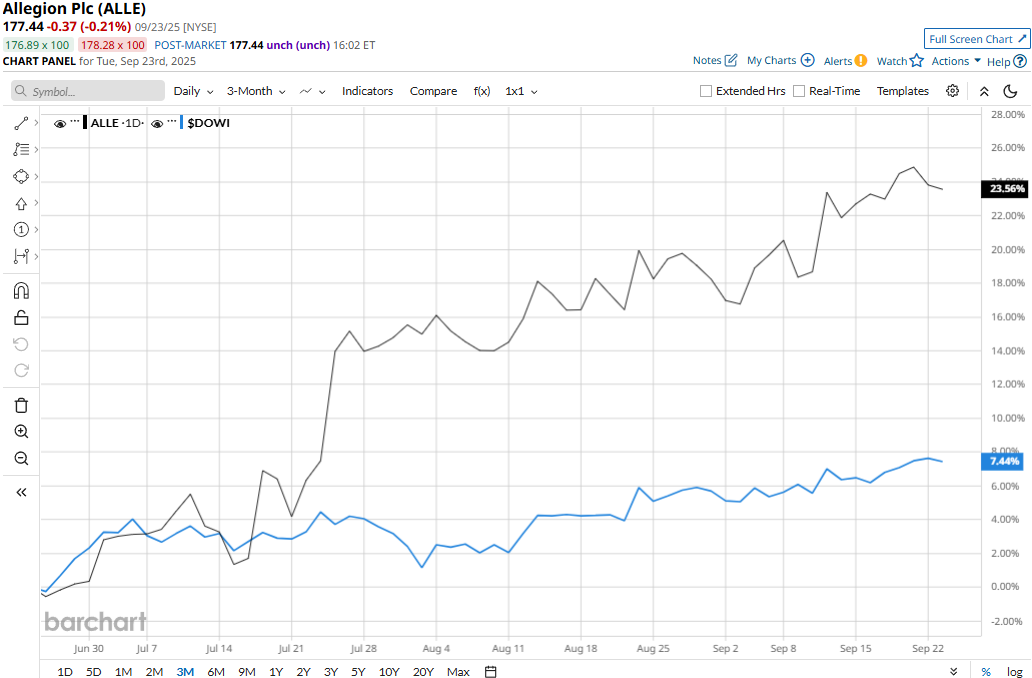The width and height of the screenshot is (1032, 678).
Task: Undo the last chart action
Action: coord(21,344)
